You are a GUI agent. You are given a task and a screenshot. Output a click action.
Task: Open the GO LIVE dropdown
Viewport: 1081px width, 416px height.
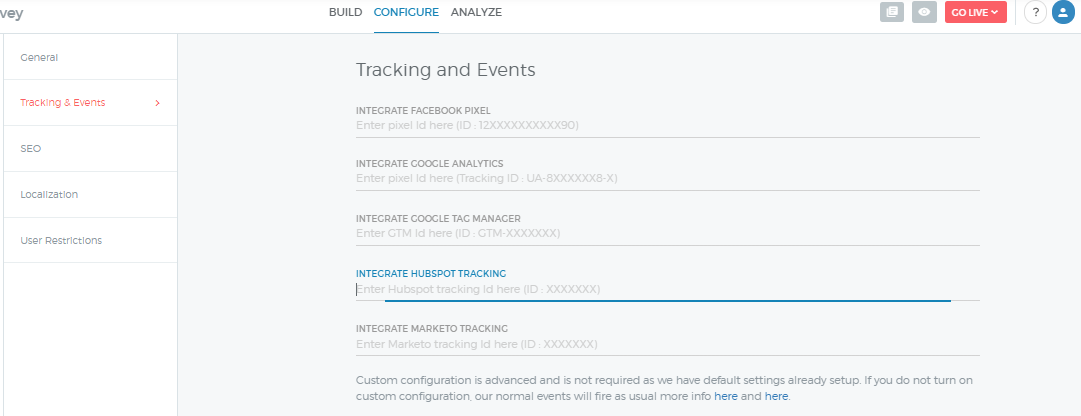(976, 12)
